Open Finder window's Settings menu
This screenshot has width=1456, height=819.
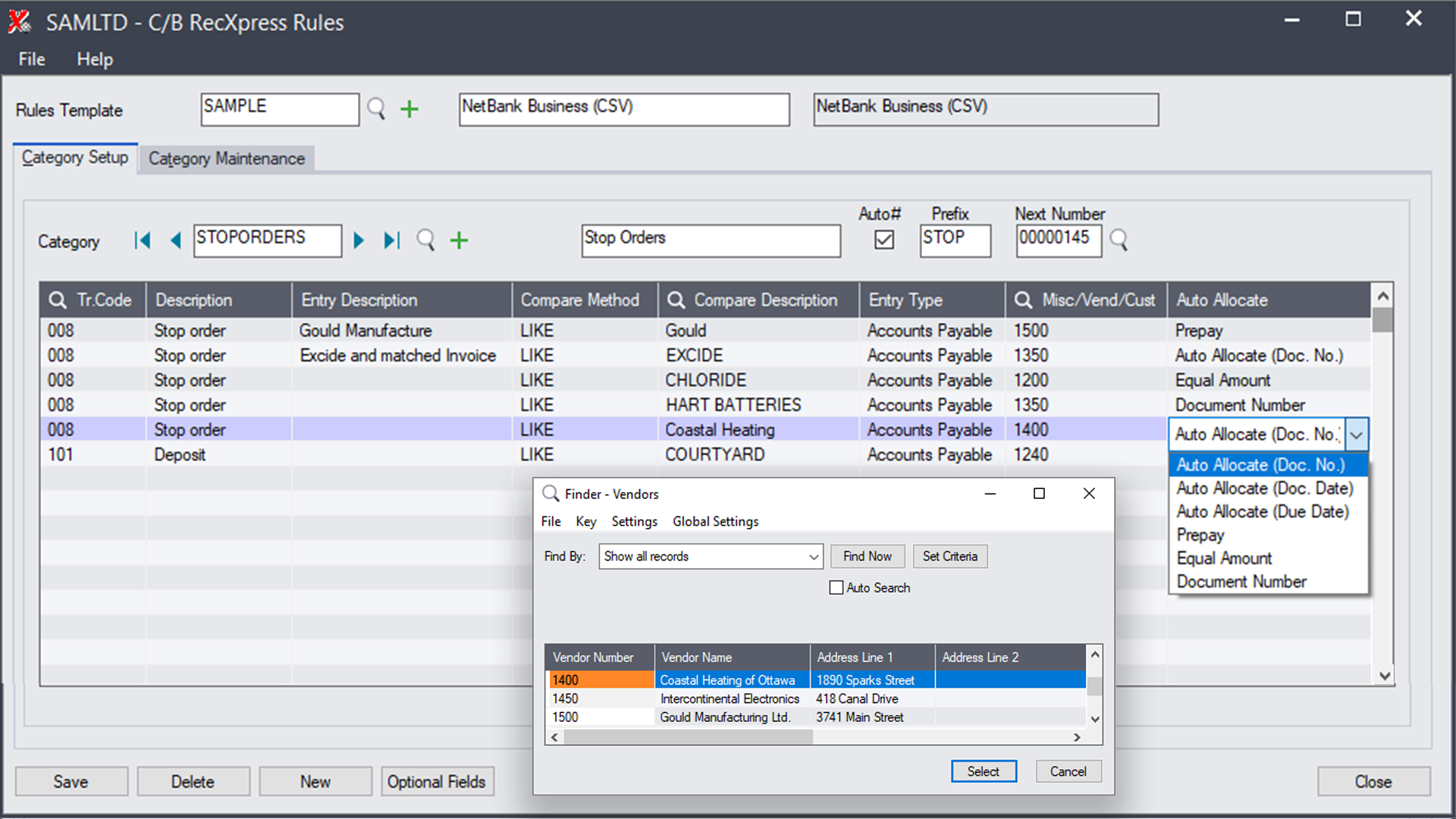635,522
